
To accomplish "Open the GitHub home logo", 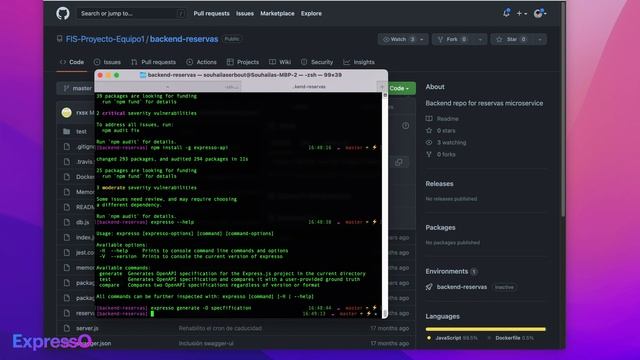I will [x=63, y=13].
